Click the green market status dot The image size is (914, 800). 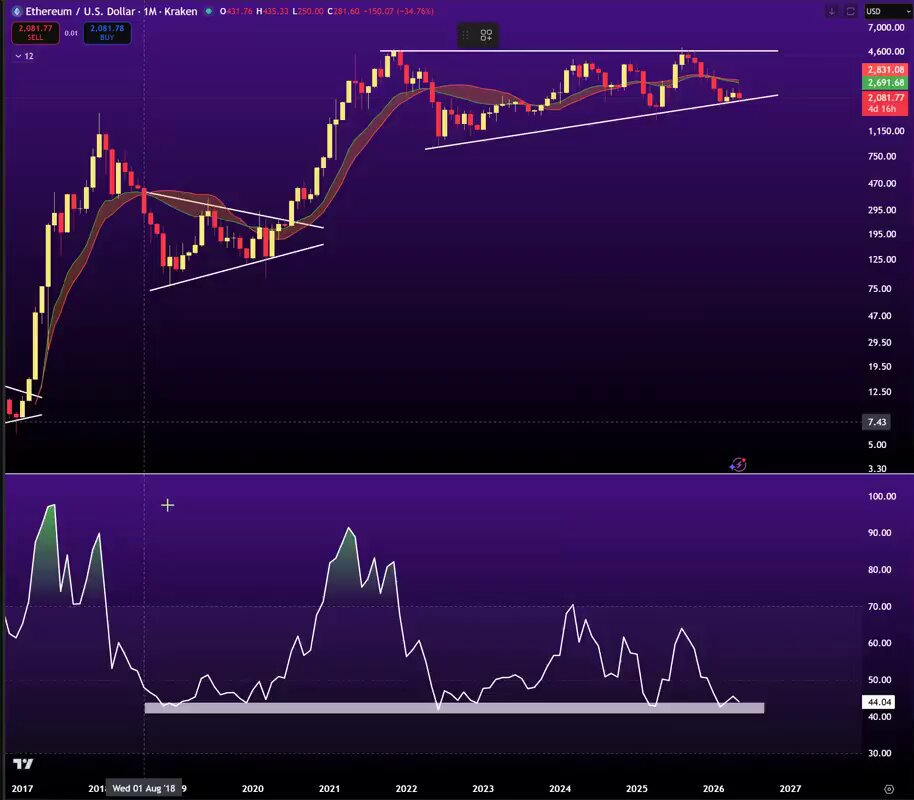tap(208, 11)
